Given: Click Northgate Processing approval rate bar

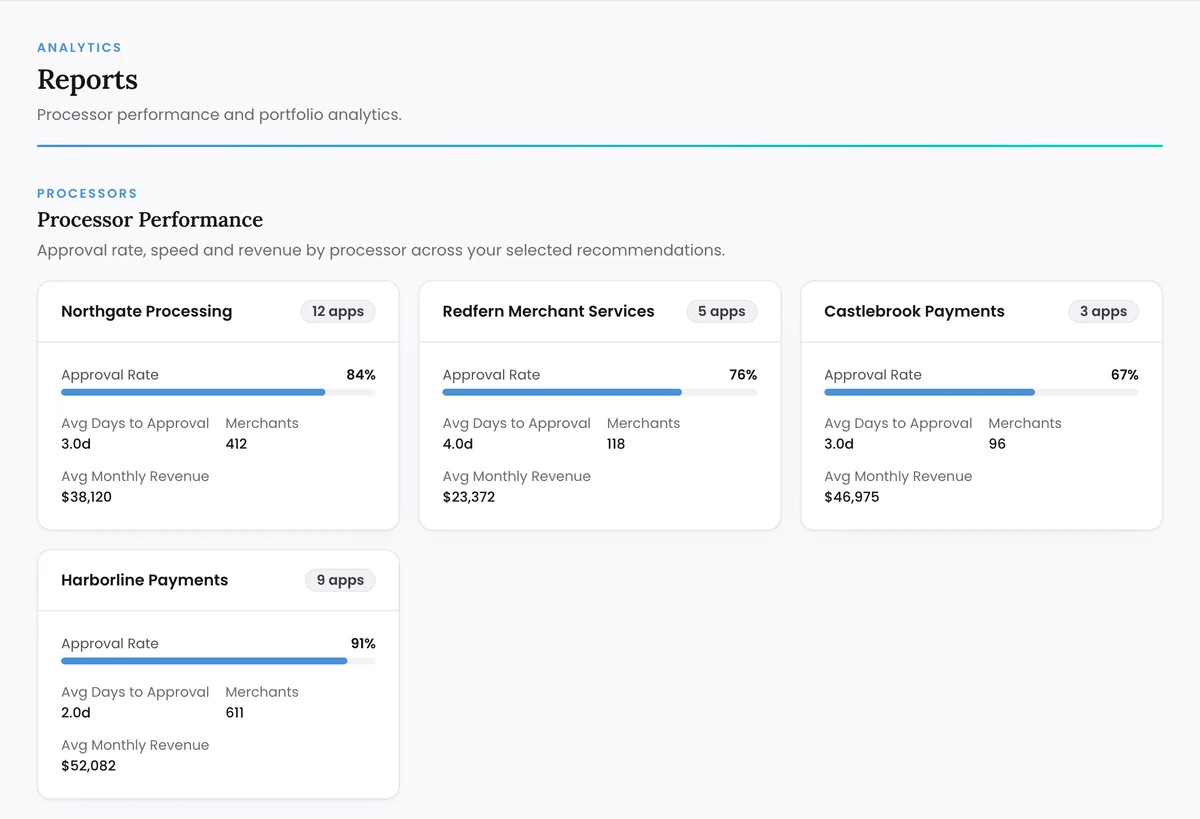Looking at the screenshot, I should click(x=218, y=392).
